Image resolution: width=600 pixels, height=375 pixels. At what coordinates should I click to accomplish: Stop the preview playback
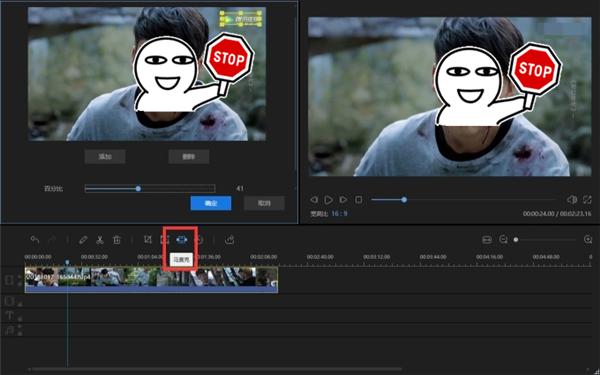(359, 199)
